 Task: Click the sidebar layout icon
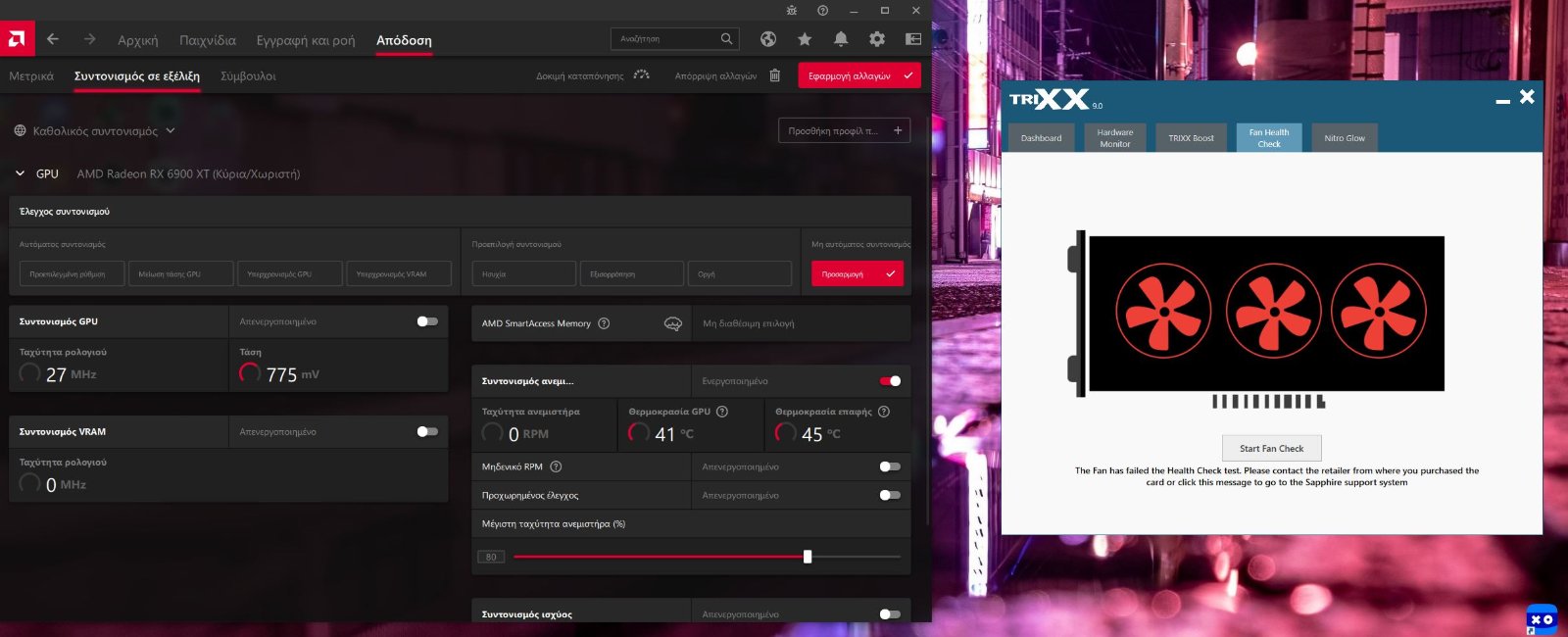913,39
